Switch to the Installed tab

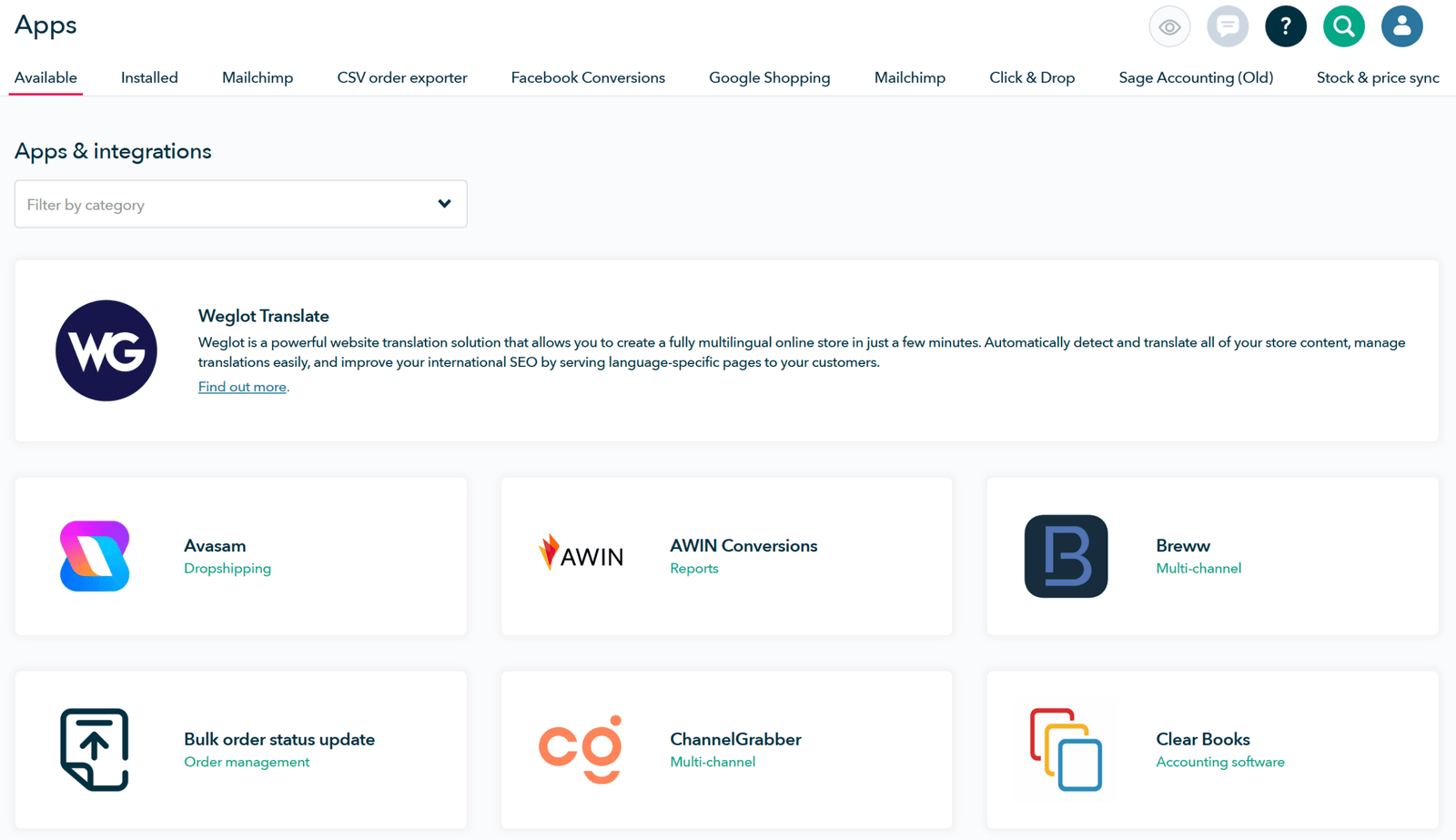pos(149,77)
